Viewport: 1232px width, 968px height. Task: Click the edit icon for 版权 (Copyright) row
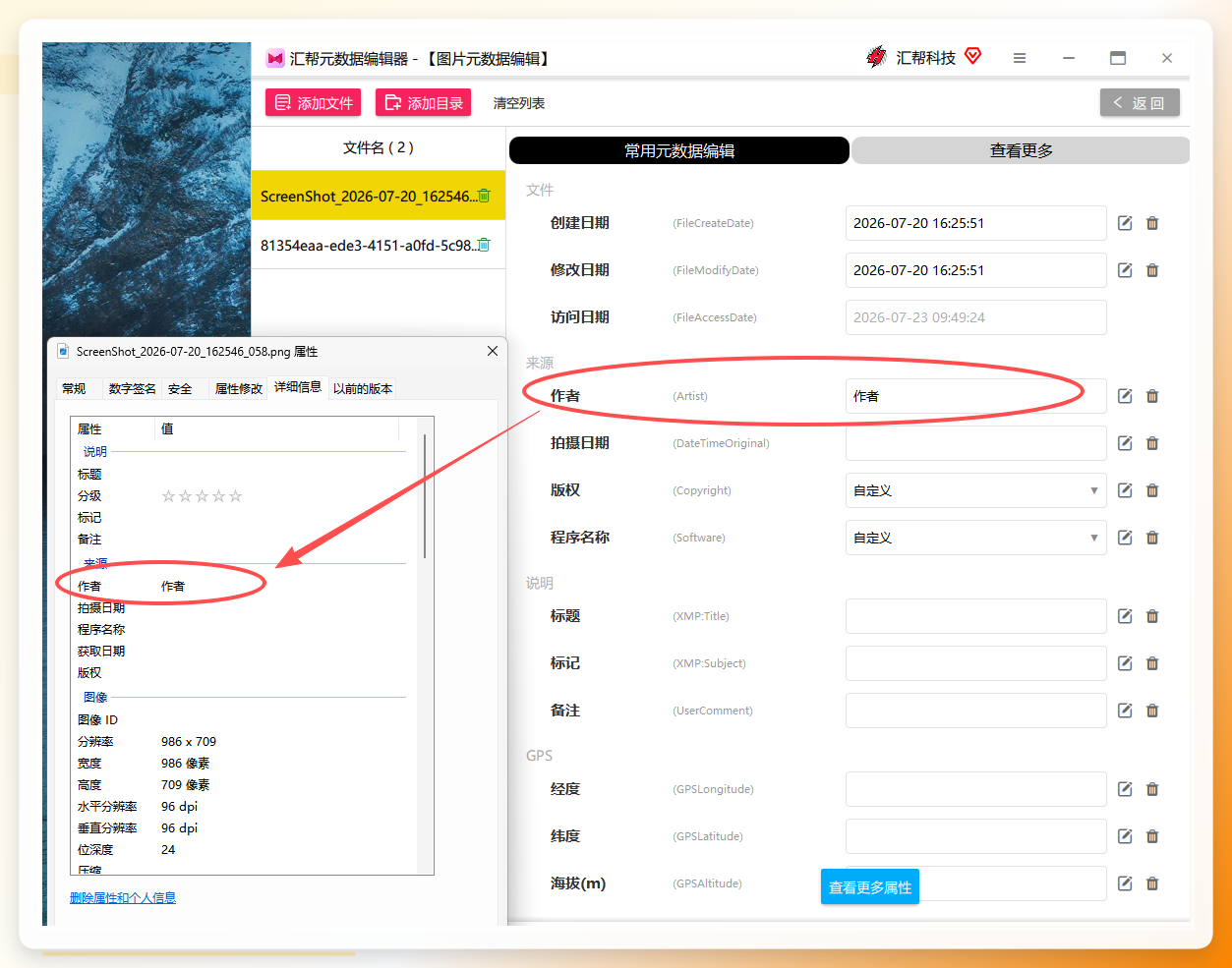coord(1125,490)
